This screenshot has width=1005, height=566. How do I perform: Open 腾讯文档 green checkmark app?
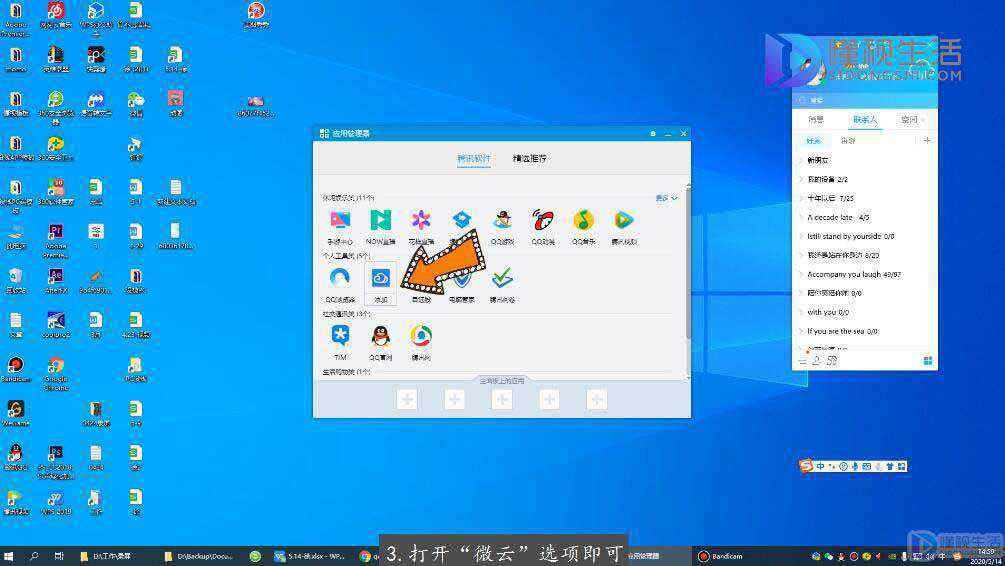tap(502, 278)
